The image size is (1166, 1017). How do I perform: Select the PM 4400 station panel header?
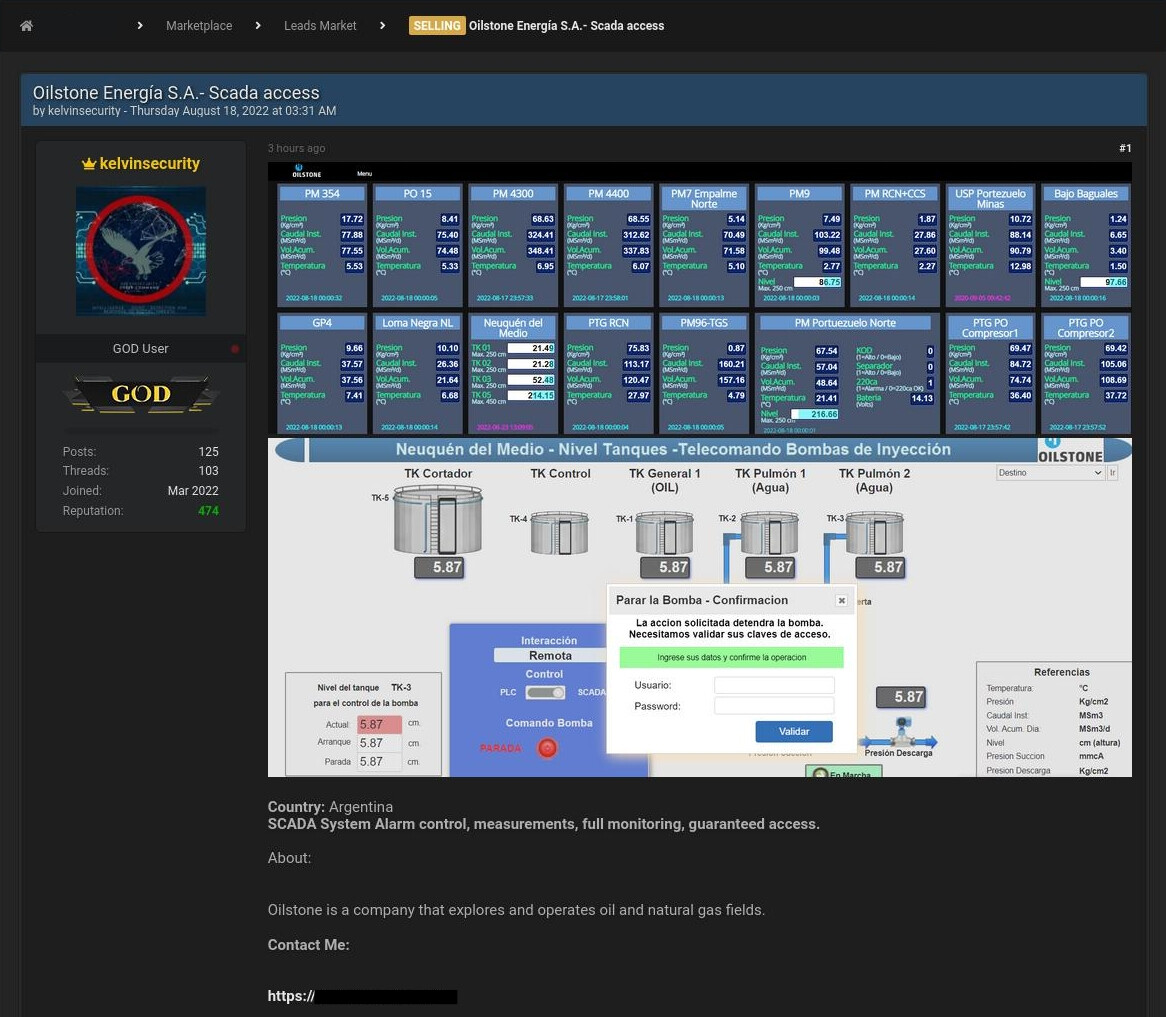tap(608, 193)
